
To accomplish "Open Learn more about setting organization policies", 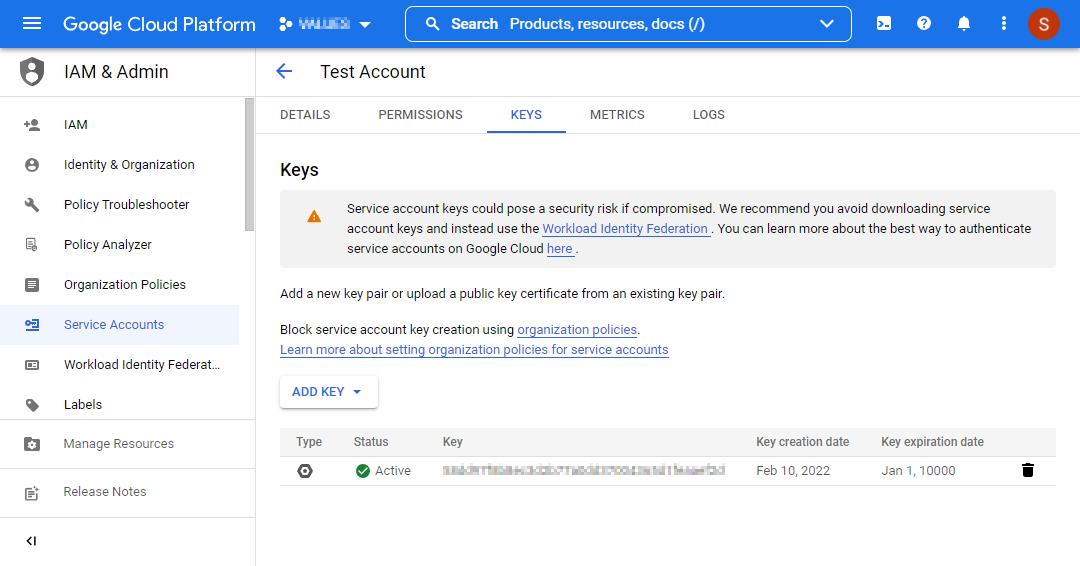I will (474, 350).
